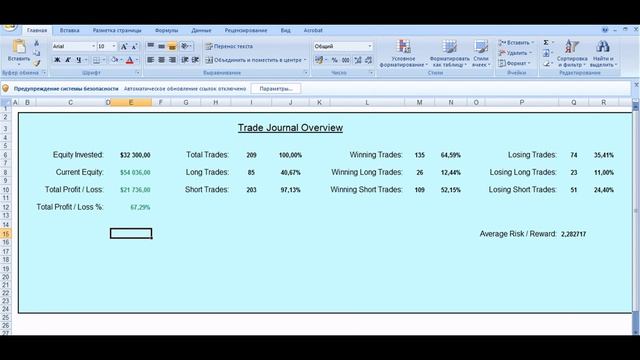Apply fill color bucket icon
Screen dimensions: 640x360
(114, 60)
